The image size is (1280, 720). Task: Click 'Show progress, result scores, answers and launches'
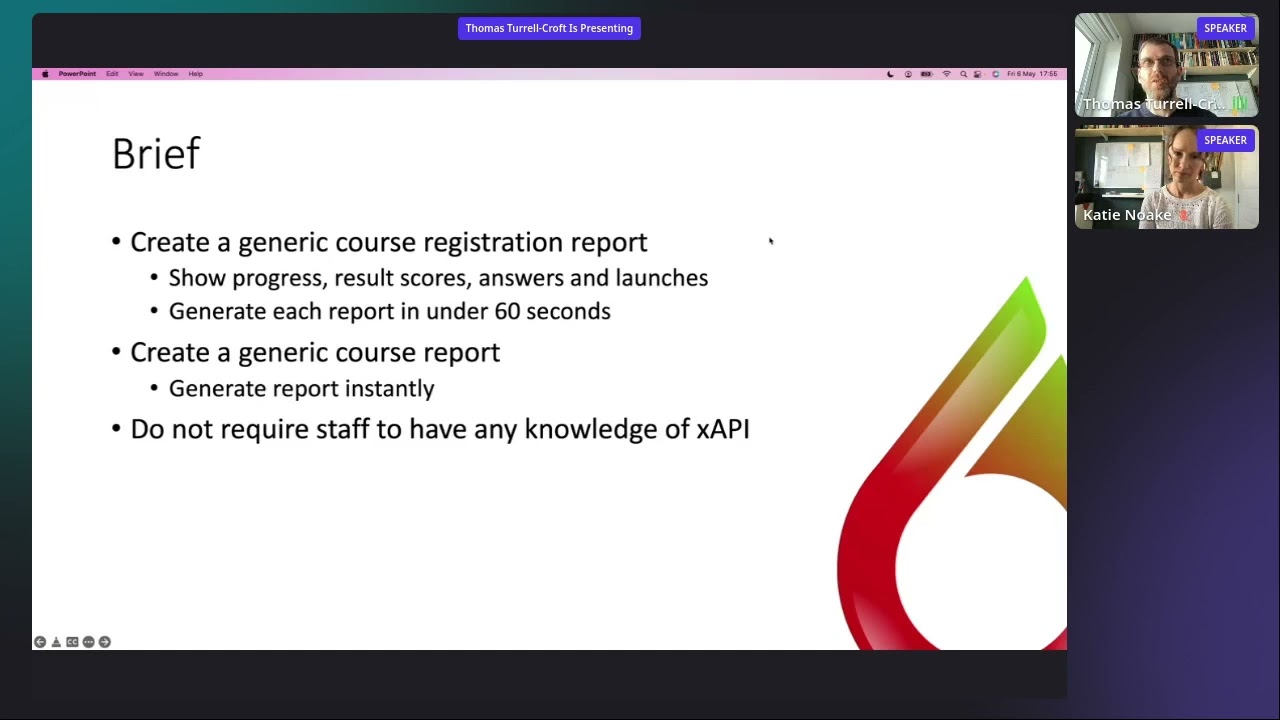438,278
